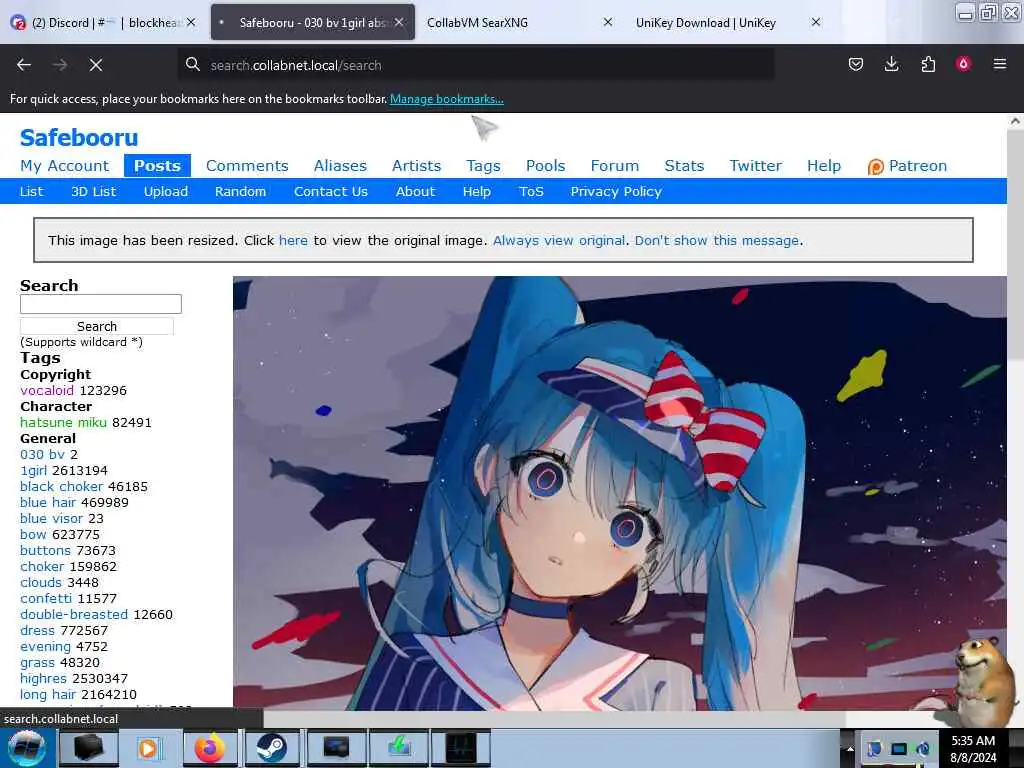Open the hatsune miku character tag
The width and height of the screenshot is (1024, 768).
pyautogui.click(x=63, y=423)
